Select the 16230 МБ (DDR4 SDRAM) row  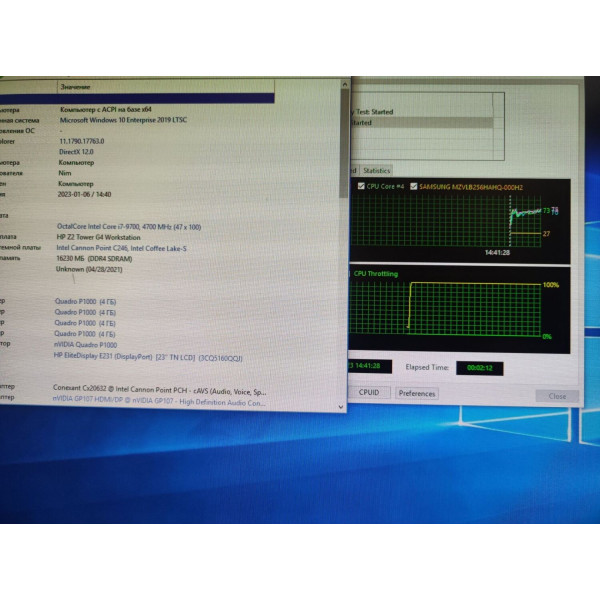(x=94, y=259)
